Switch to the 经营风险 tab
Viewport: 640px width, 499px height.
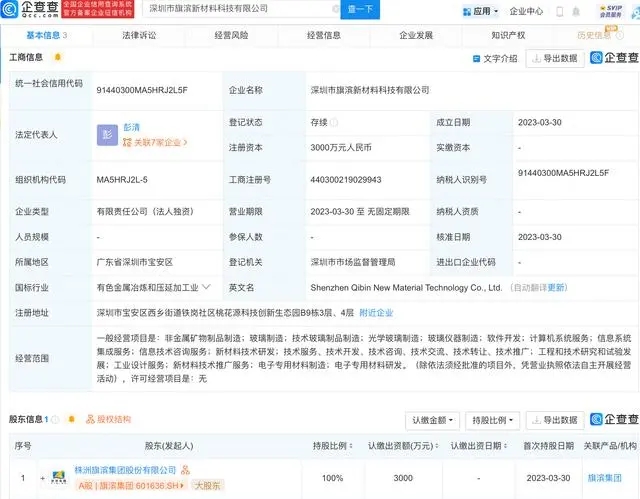(231, 35)
